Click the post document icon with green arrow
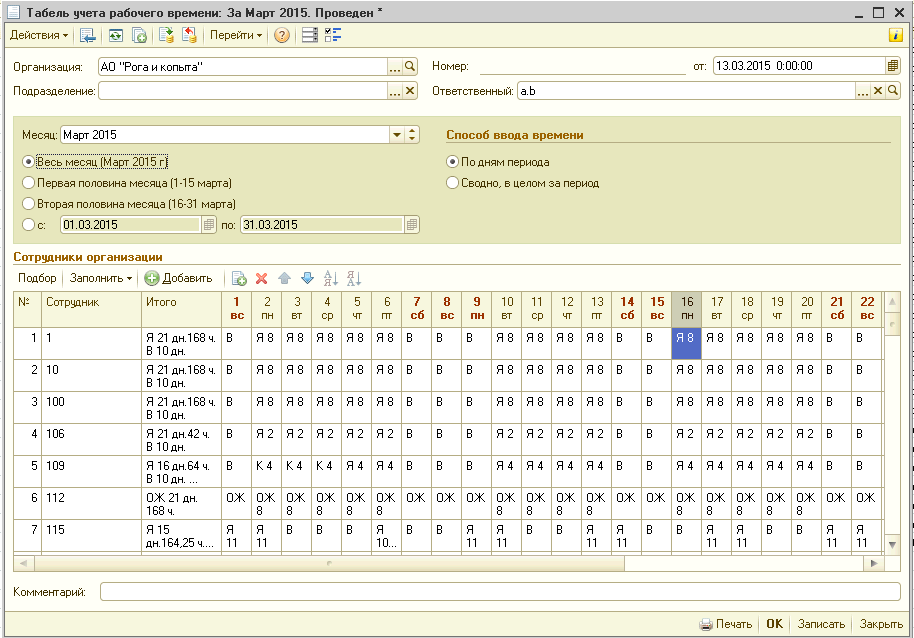 pyautogui.click(x=166, y=36)
